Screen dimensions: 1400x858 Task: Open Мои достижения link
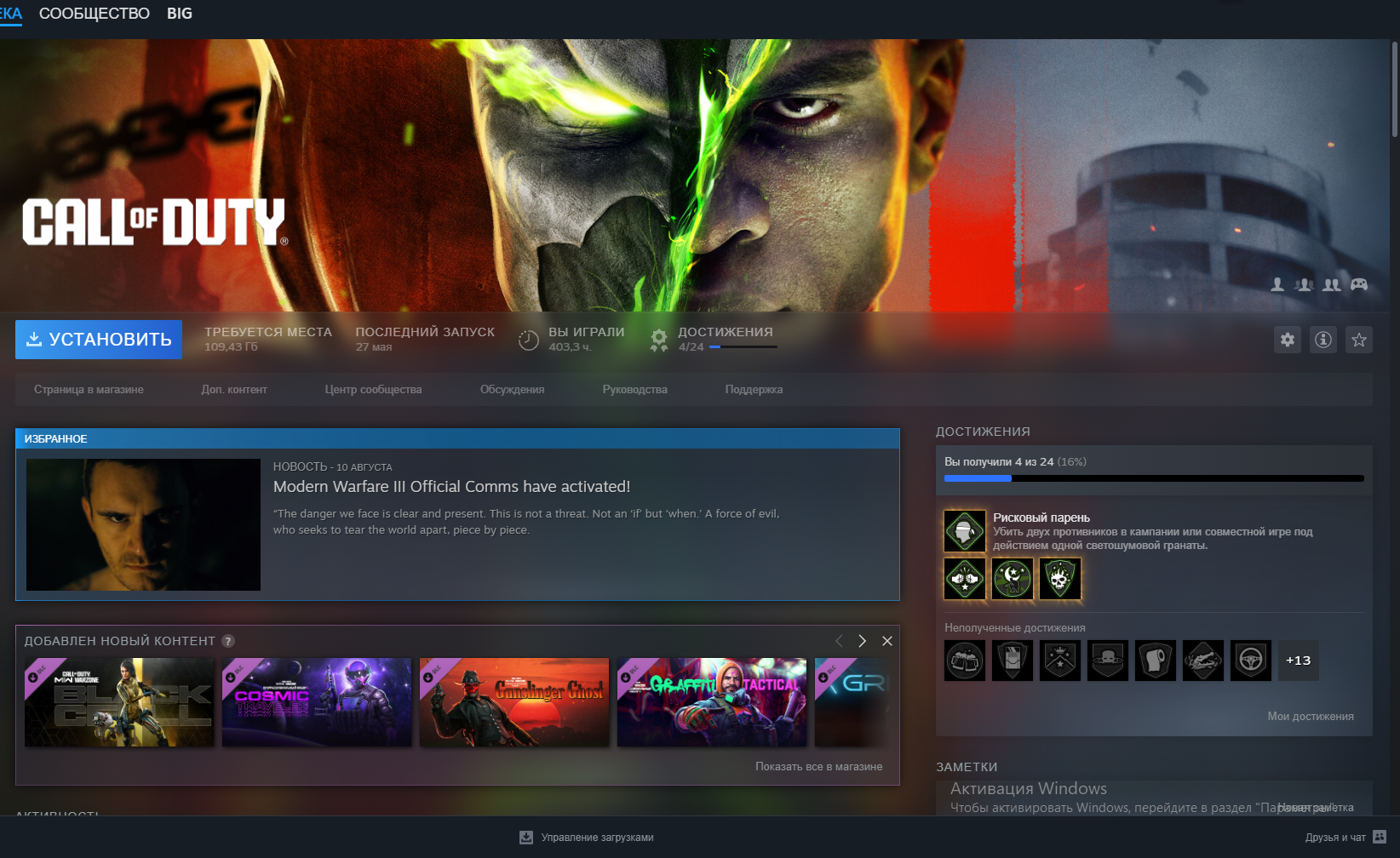(x=1311, y=717)
